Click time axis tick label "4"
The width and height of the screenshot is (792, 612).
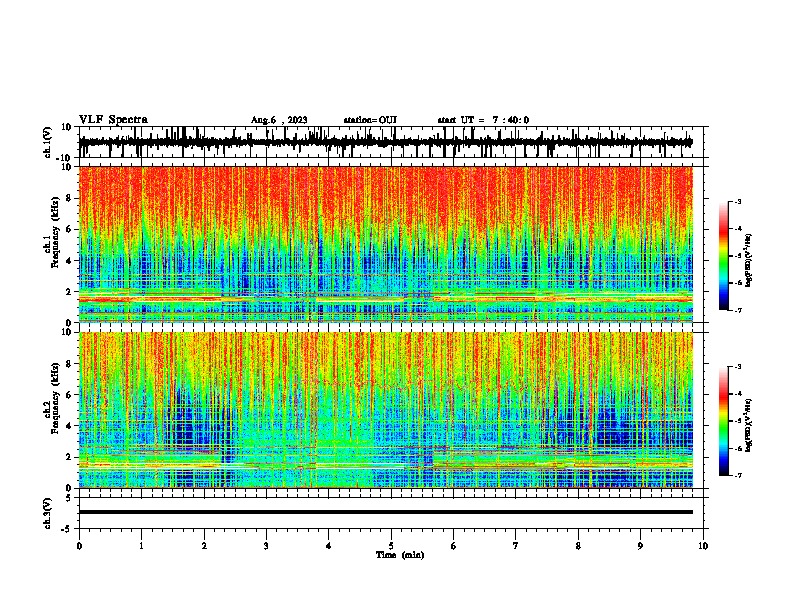tap(329, 546)
